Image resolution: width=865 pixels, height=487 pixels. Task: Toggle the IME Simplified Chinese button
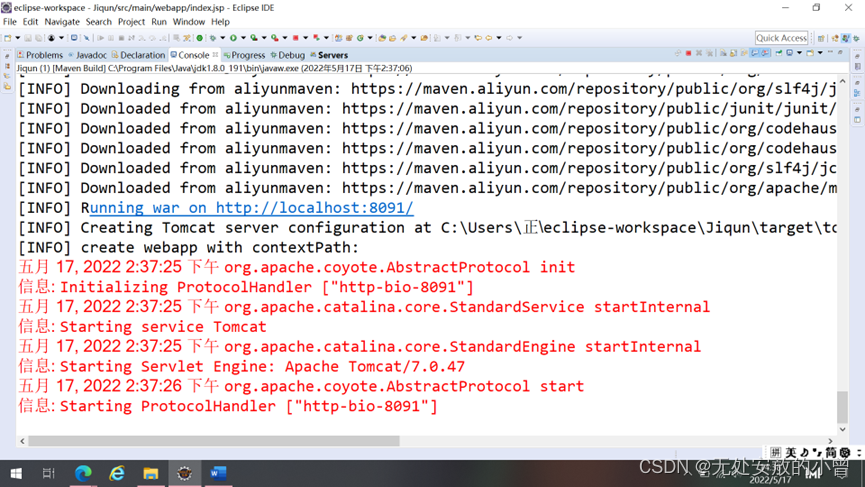(x=831, y=452)
